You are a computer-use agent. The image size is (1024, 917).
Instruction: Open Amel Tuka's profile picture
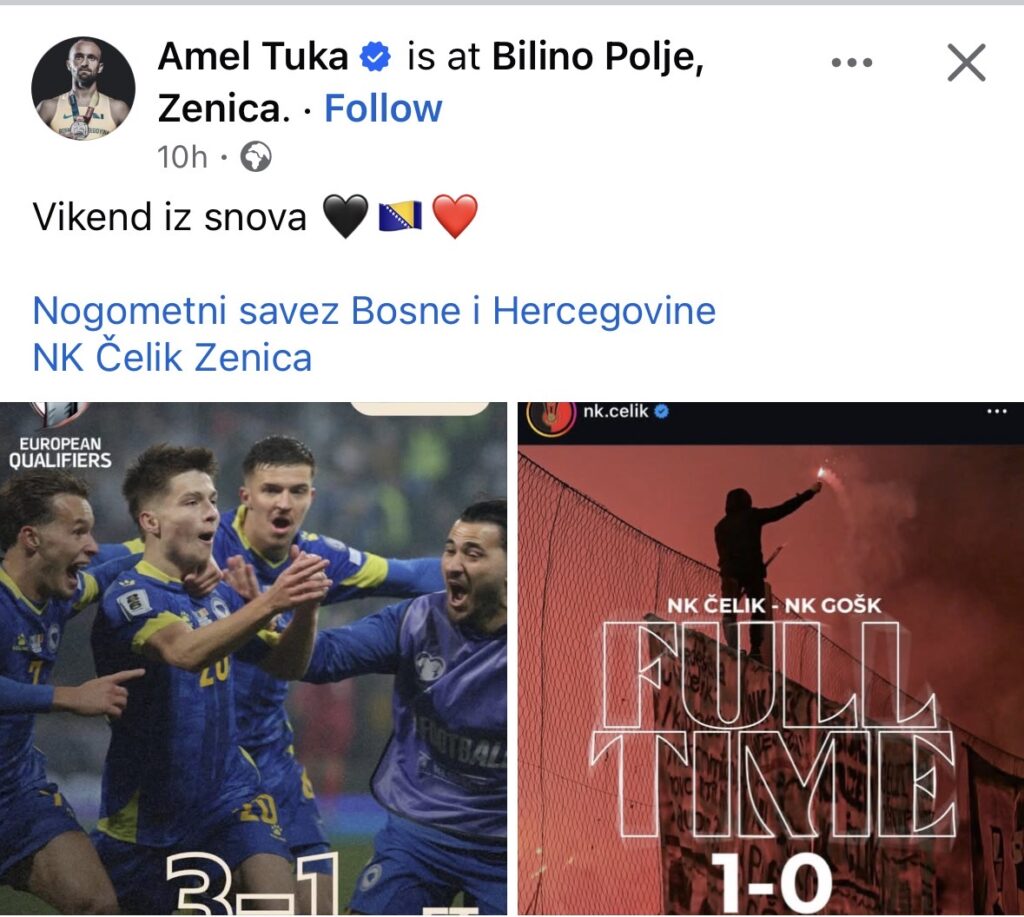pyautogui.click(x=83, y=88)
